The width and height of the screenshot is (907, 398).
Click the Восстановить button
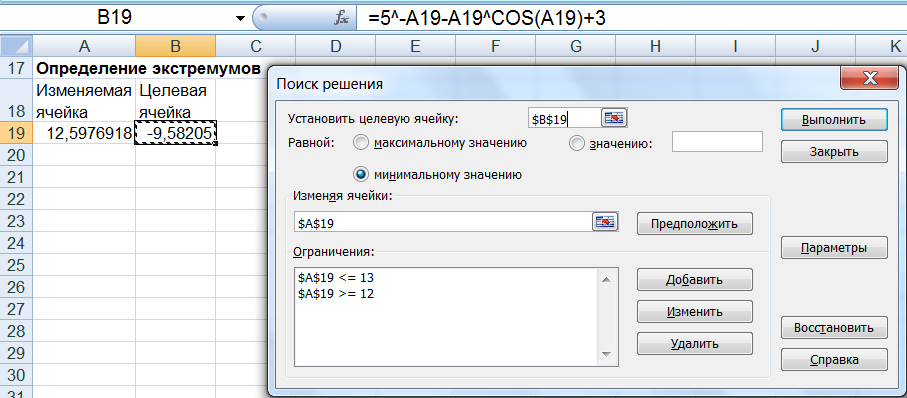834,327
